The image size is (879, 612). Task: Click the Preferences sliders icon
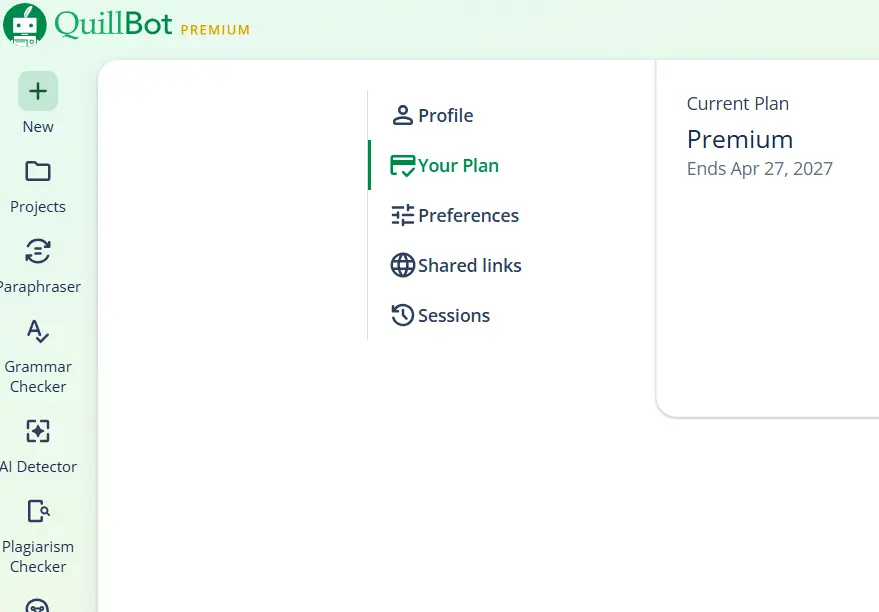pos(403,215)
